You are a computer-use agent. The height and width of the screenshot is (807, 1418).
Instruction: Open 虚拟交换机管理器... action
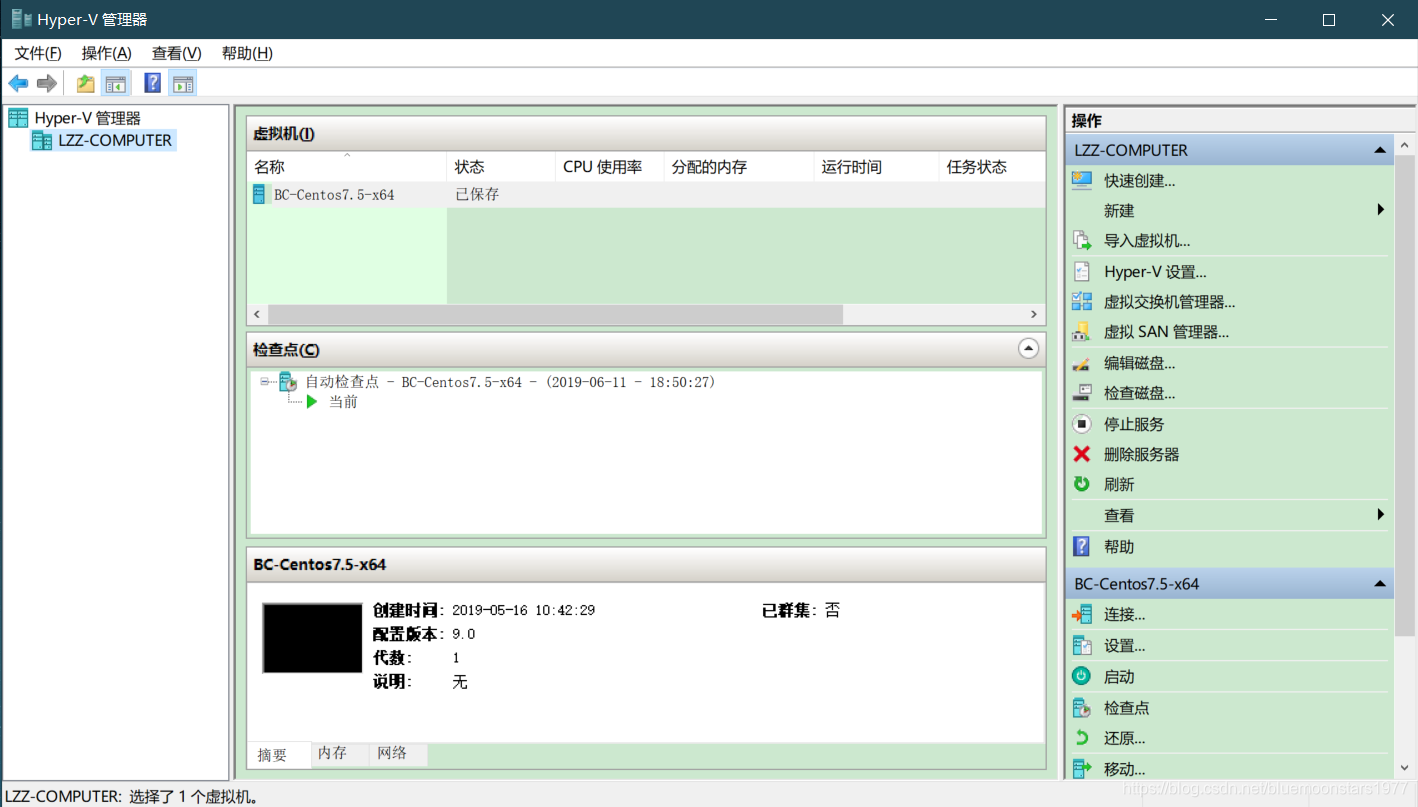point(1170,302)
